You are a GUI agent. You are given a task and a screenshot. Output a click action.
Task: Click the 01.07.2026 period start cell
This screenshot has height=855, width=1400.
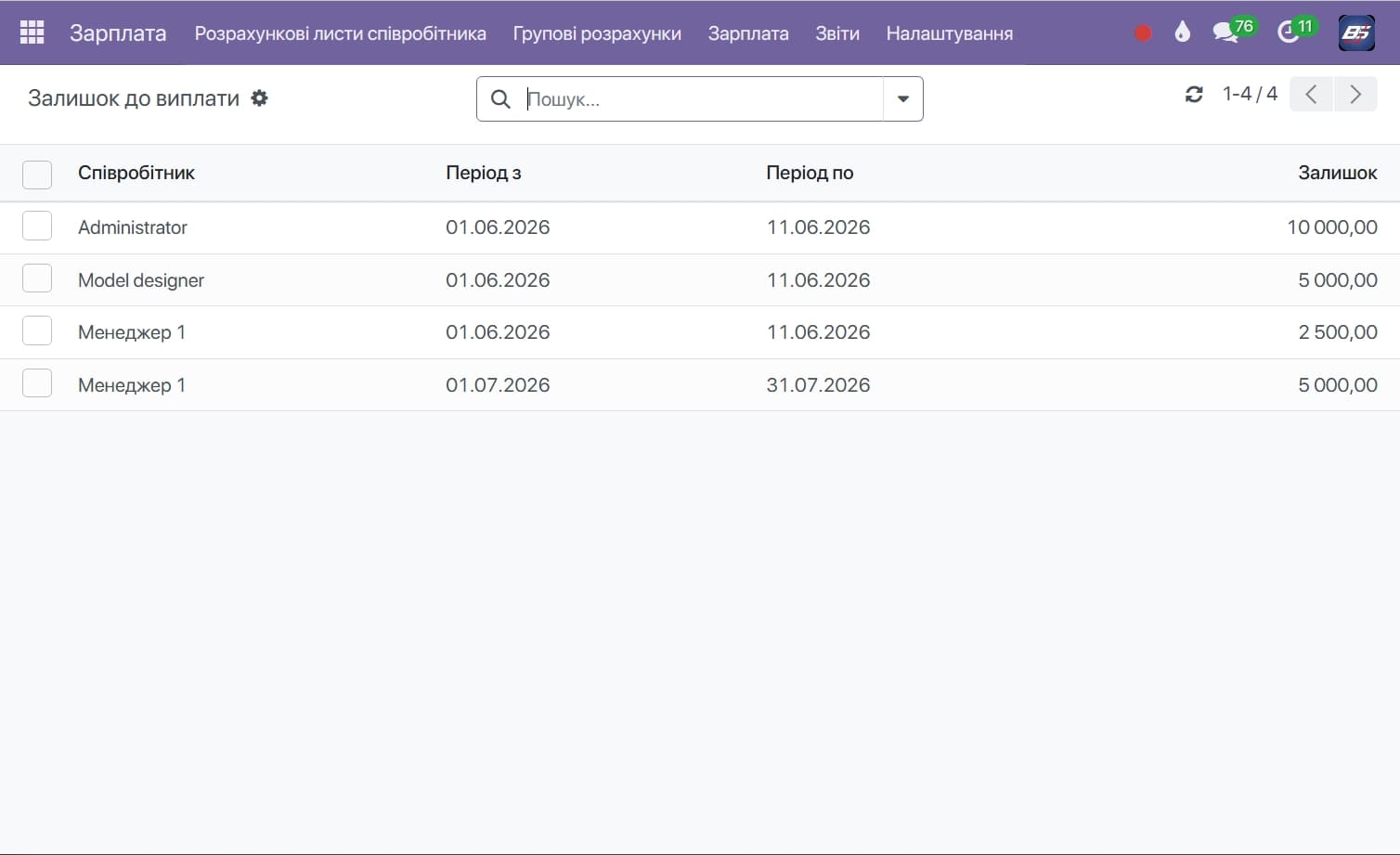[498, 385]
